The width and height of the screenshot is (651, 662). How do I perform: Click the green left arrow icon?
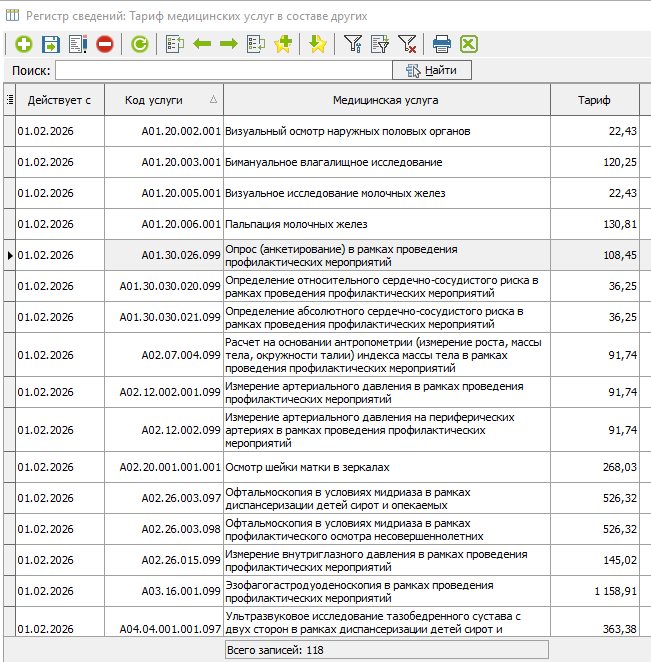point(202,44)
